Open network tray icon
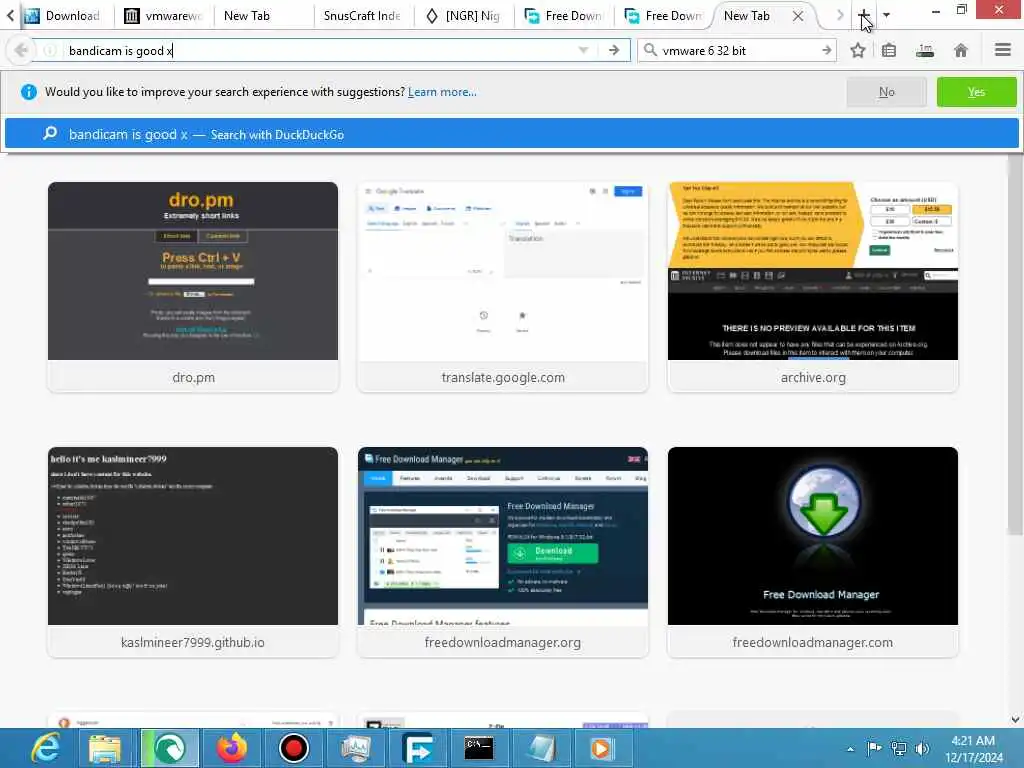This screenshot has height=768, width=1024. pos(899,748)
